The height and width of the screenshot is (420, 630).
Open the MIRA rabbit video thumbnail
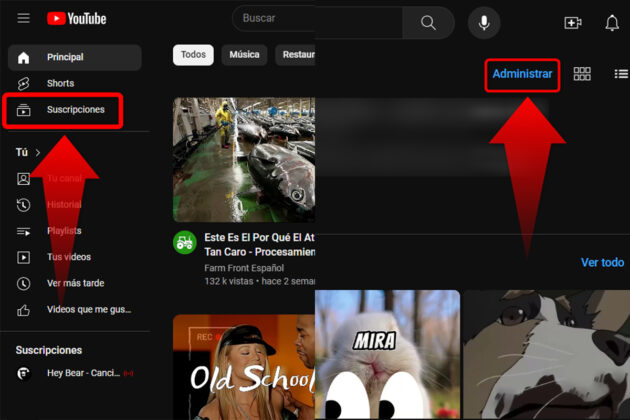387,355
